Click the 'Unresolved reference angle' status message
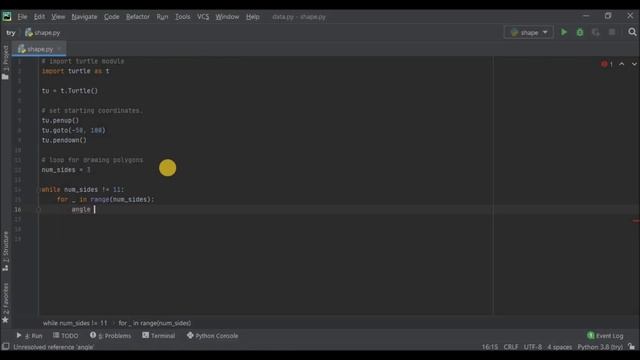640x360 pixels. [53, 347]
